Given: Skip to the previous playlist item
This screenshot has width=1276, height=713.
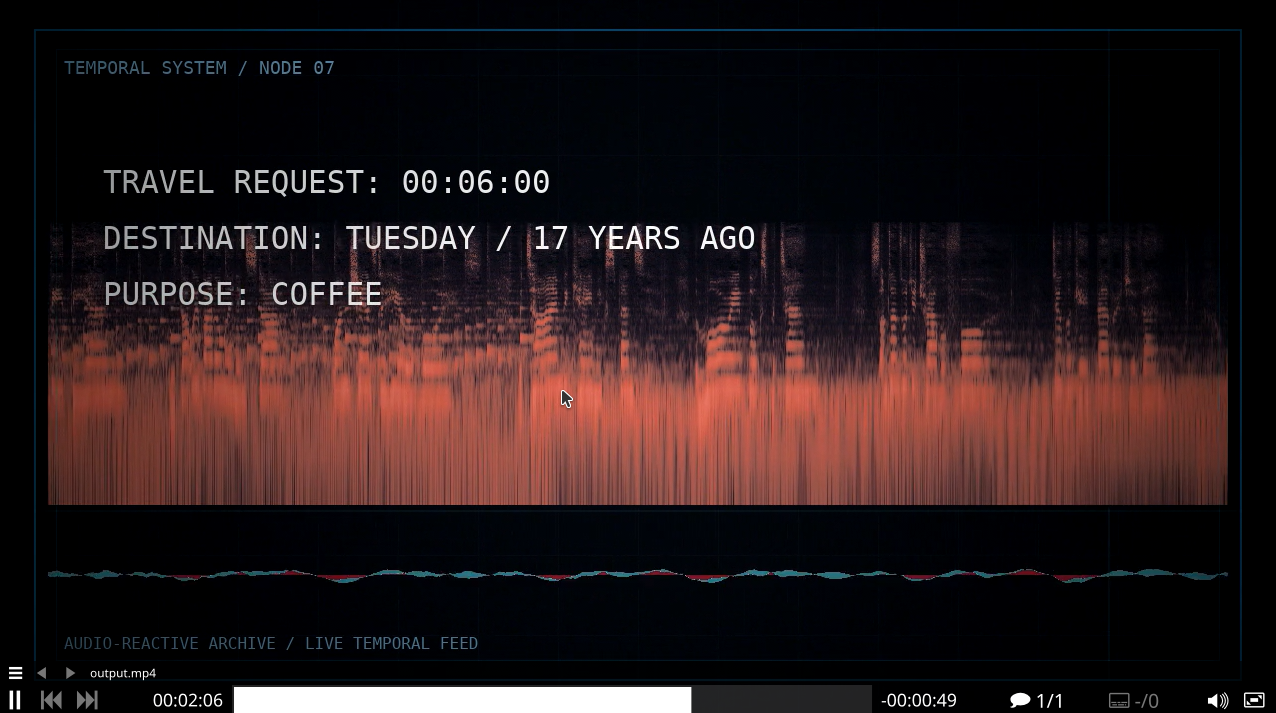Looking at the screenshot, I should [51, 700].
